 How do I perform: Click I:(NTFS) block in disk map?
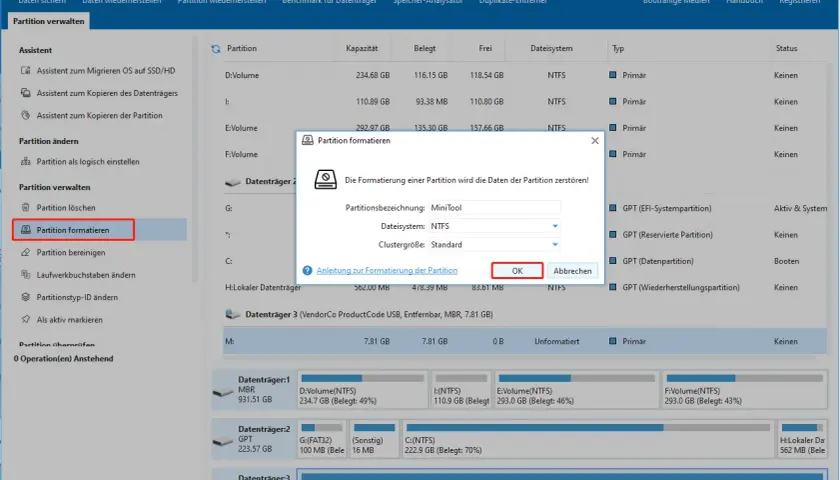[x=461, y=390]
